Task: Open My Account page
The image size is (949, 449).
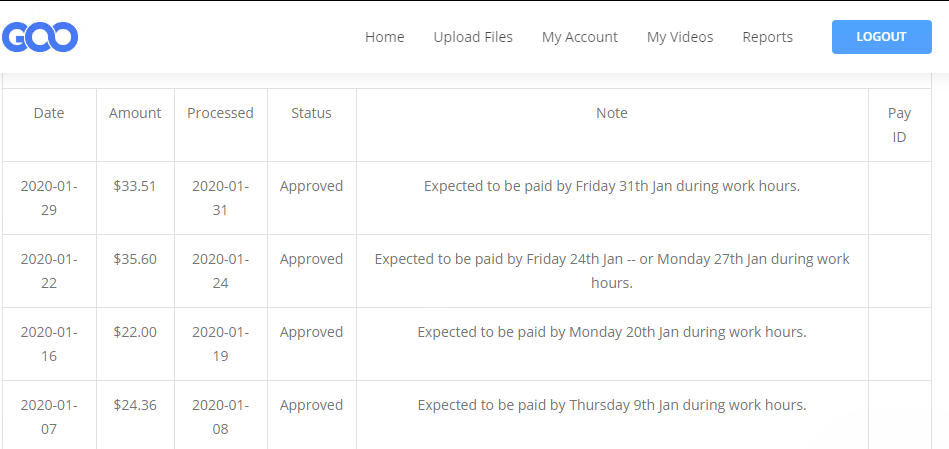Action: pos(580,37)
